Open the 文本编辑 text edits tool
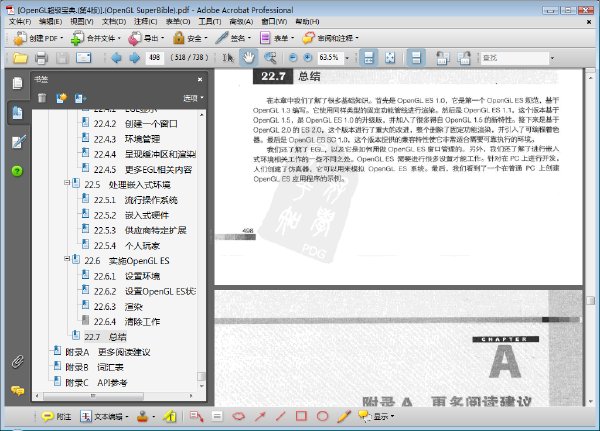The height and width of the screenshot is (431, 600). coord(104,416)
